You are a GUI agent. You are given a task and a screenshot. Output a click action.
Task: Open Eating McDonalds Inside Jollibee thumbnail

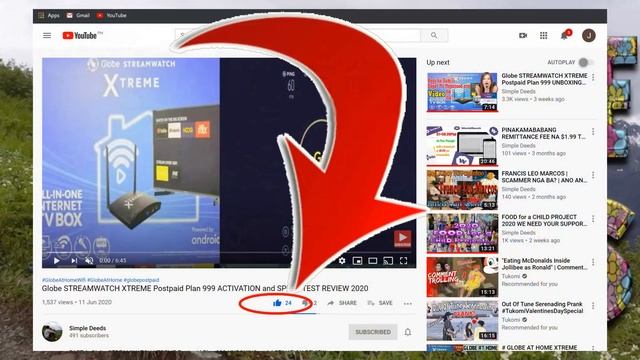pos(462,277)
